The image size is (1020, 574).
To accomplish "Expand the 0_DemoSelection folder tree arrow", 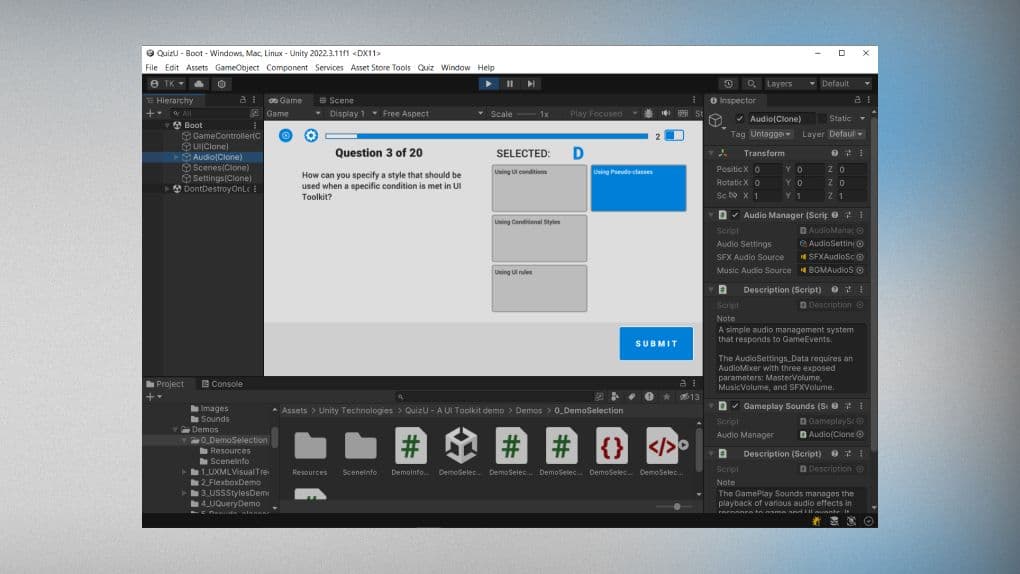I will [x=184, y=440].
